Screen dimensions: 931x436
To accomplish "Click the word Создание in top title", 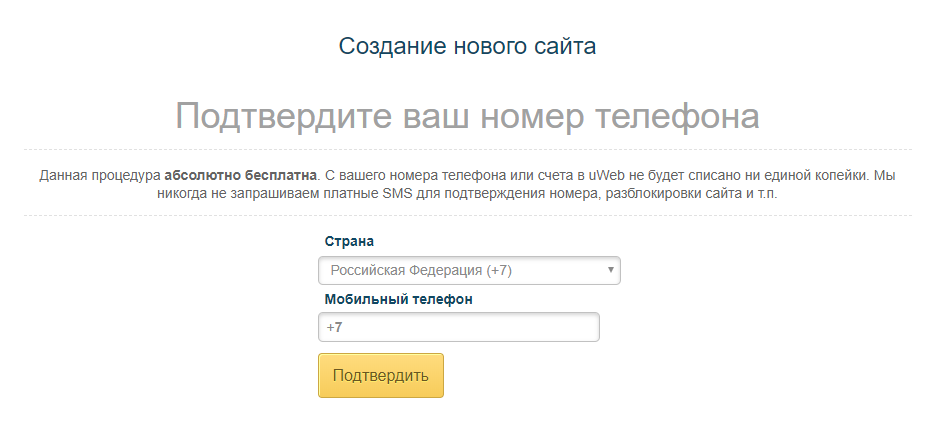I will coord(382,46).
